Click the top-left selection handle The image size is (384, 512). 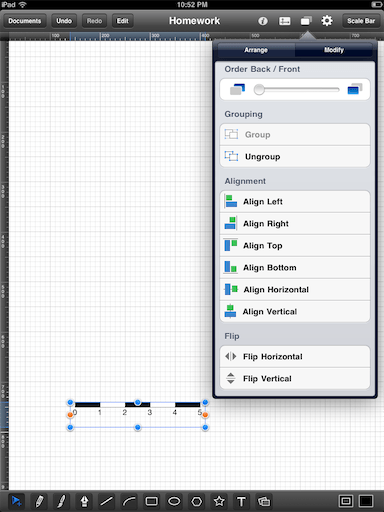pos(70,403)
